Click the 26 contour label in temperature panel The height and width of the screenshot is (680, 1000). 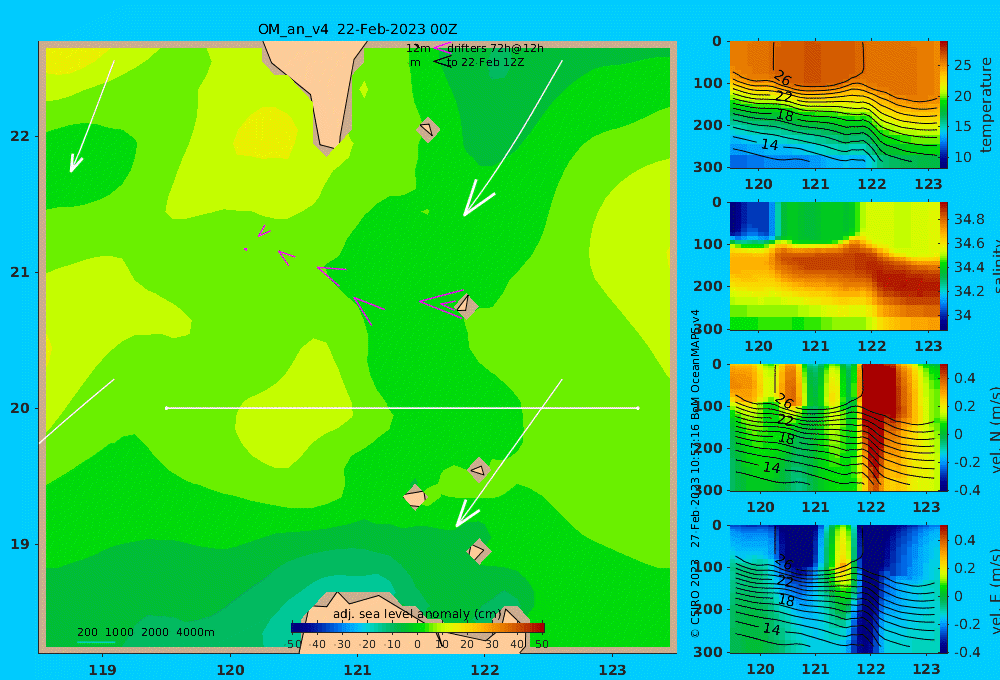point(783,79)
